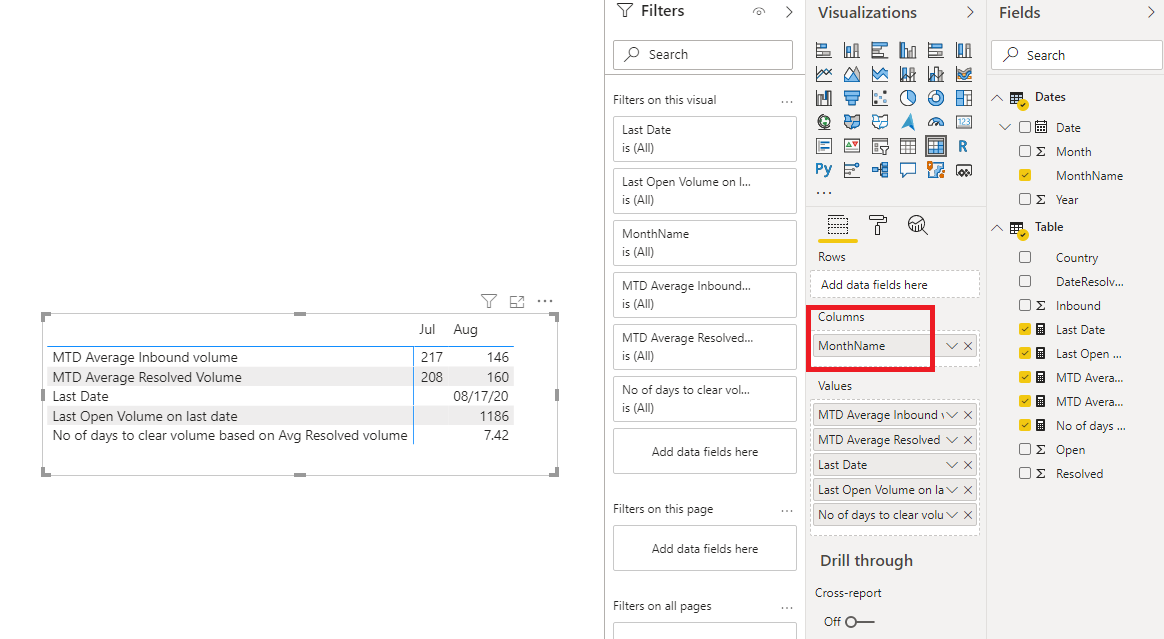Uncheck the Last Date measure checkbox

(x=1025, y=330)
